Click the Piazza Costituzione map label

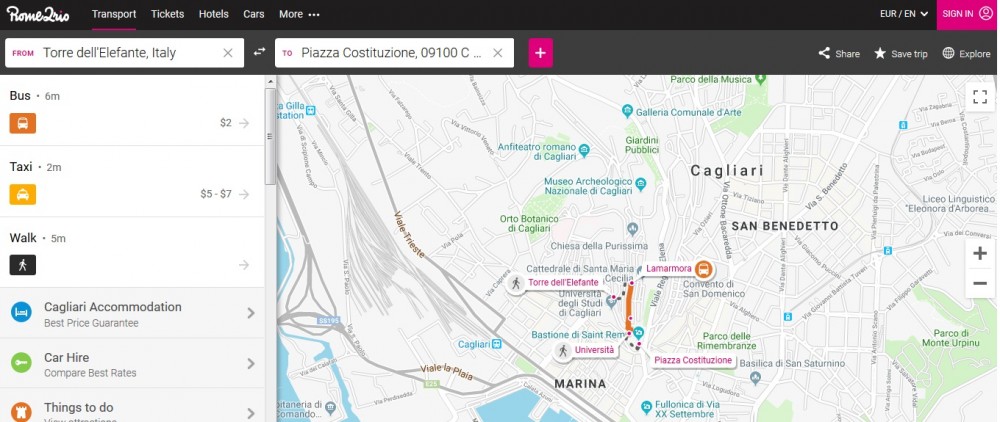tap(693, 360)
